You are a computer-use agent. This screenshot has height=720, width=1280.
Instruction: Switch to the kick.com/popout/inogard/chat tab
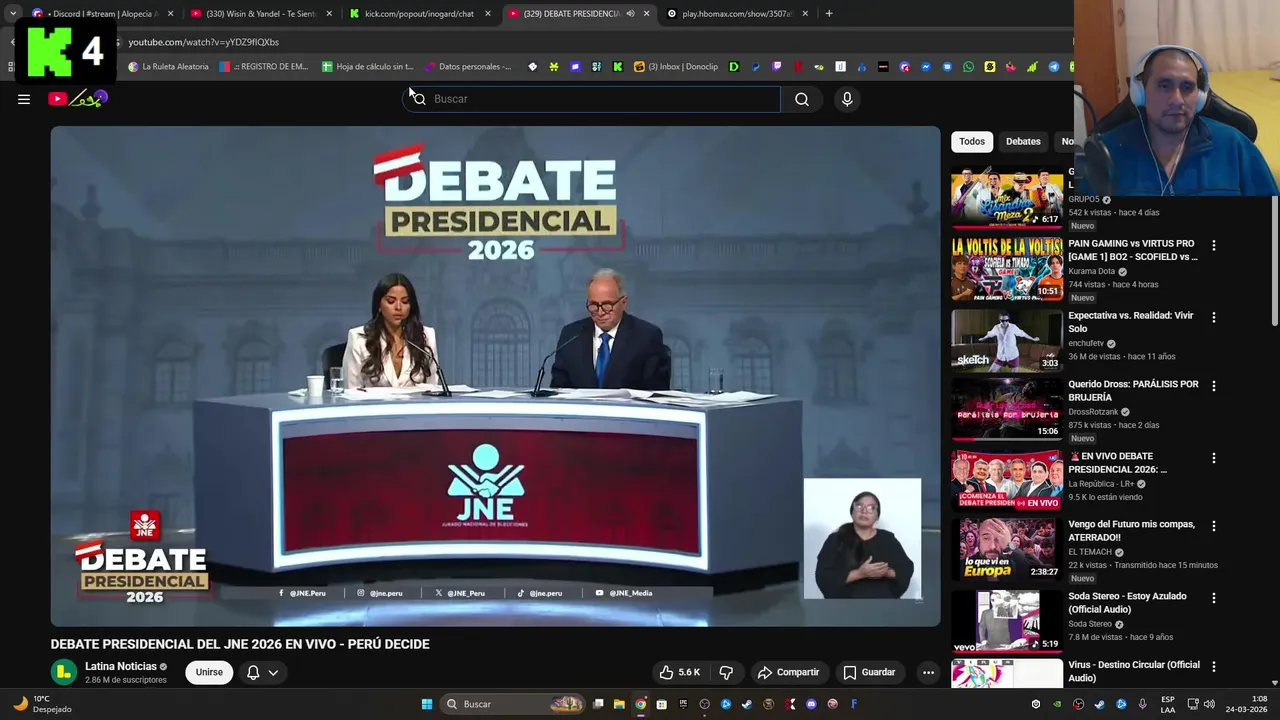[x=420, y=14]
